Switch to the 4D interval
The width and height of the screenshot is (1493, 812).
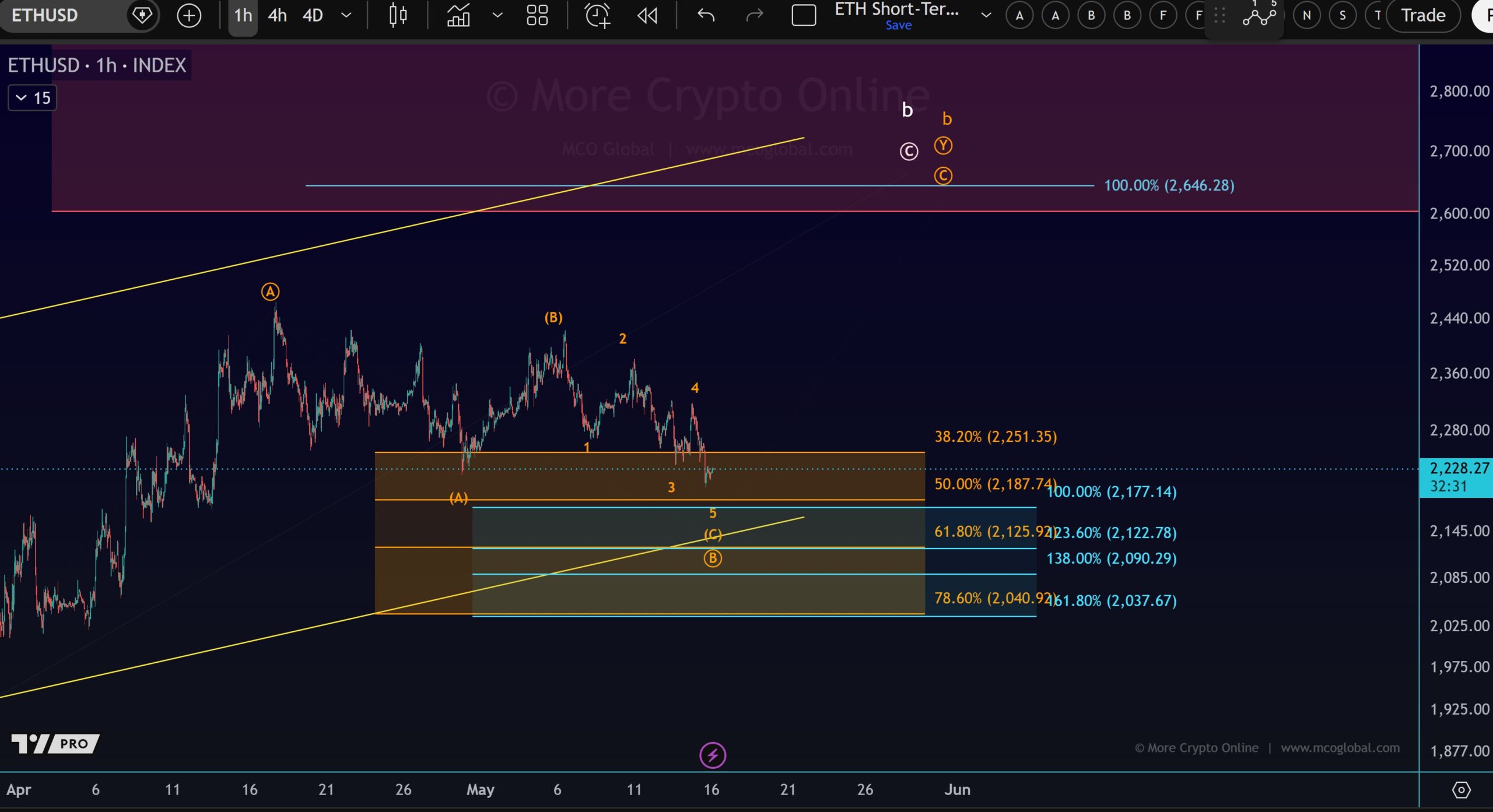click(313, 16)
